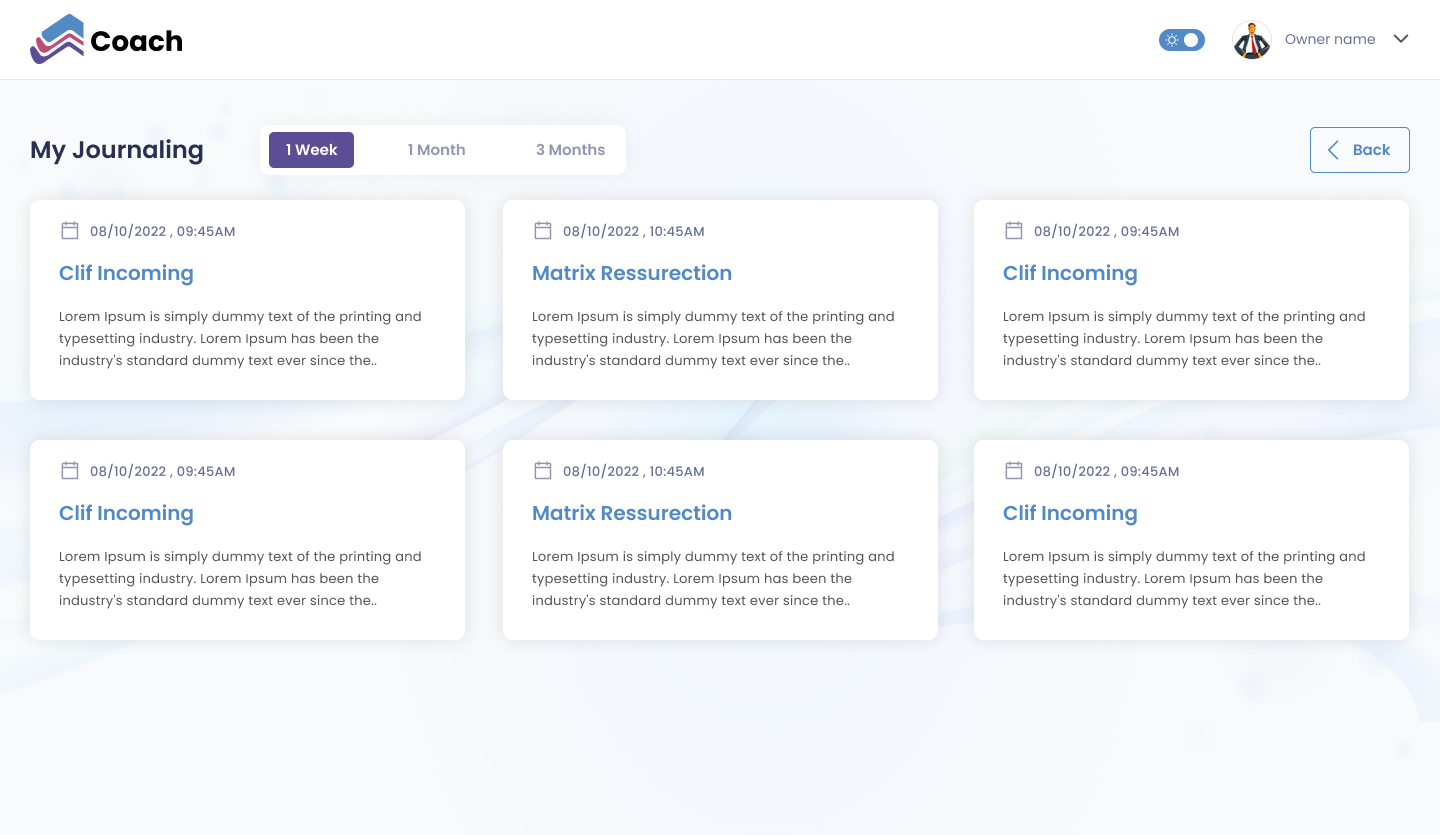
Task: Switch to the 1 Month tab
Action: (436, 150)
